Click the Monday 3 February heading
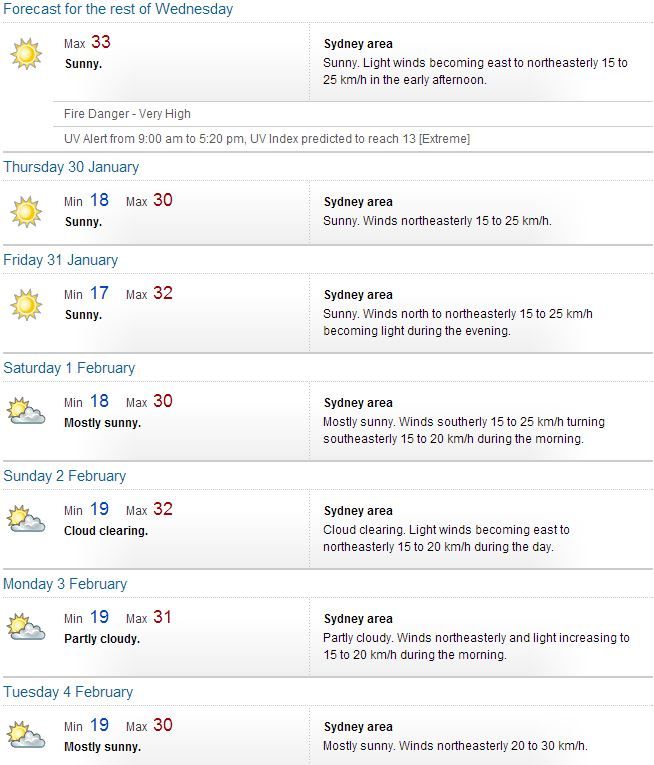The height and width of the screenshot is (765, 654). point(65,584)
